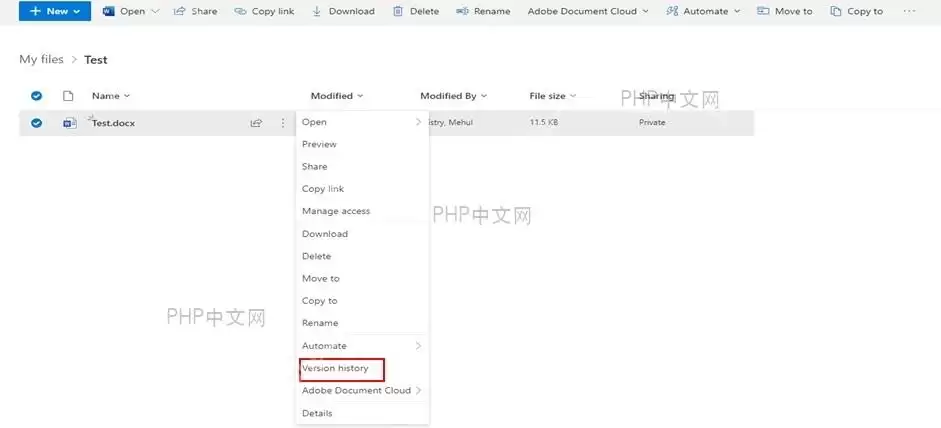This screenshot has height=428, width=941.
Task: Select Move to in the context menu
Action: pos(362,278)
